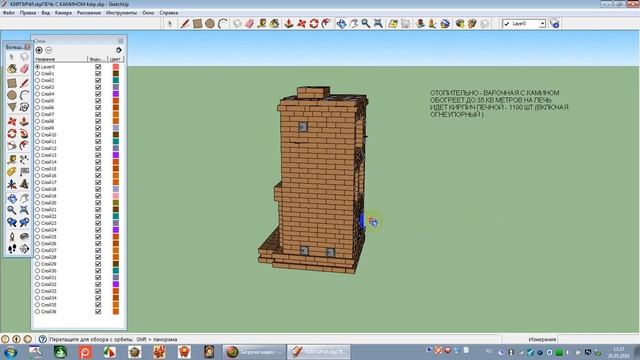Hide Слой10 using its visible checkbox
640x360 pixels.
tap(98, 135)
